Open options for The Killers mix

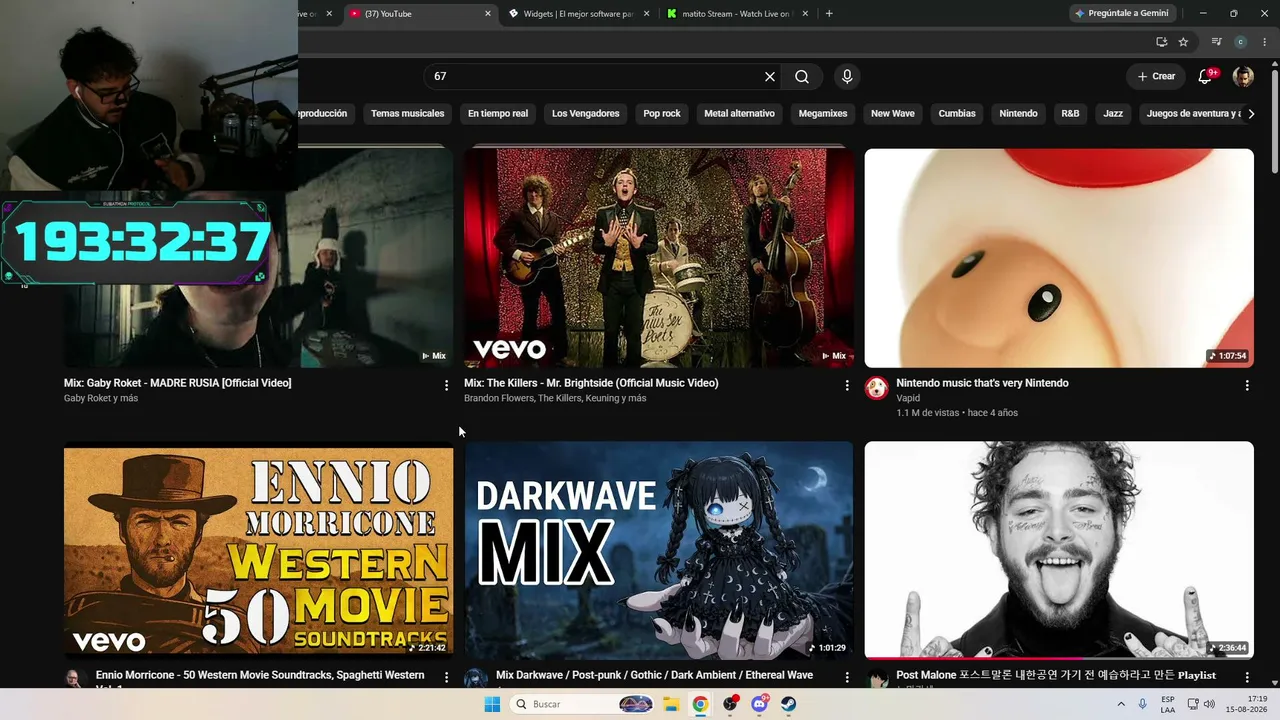pyautogui.click(x=847, y=385)
